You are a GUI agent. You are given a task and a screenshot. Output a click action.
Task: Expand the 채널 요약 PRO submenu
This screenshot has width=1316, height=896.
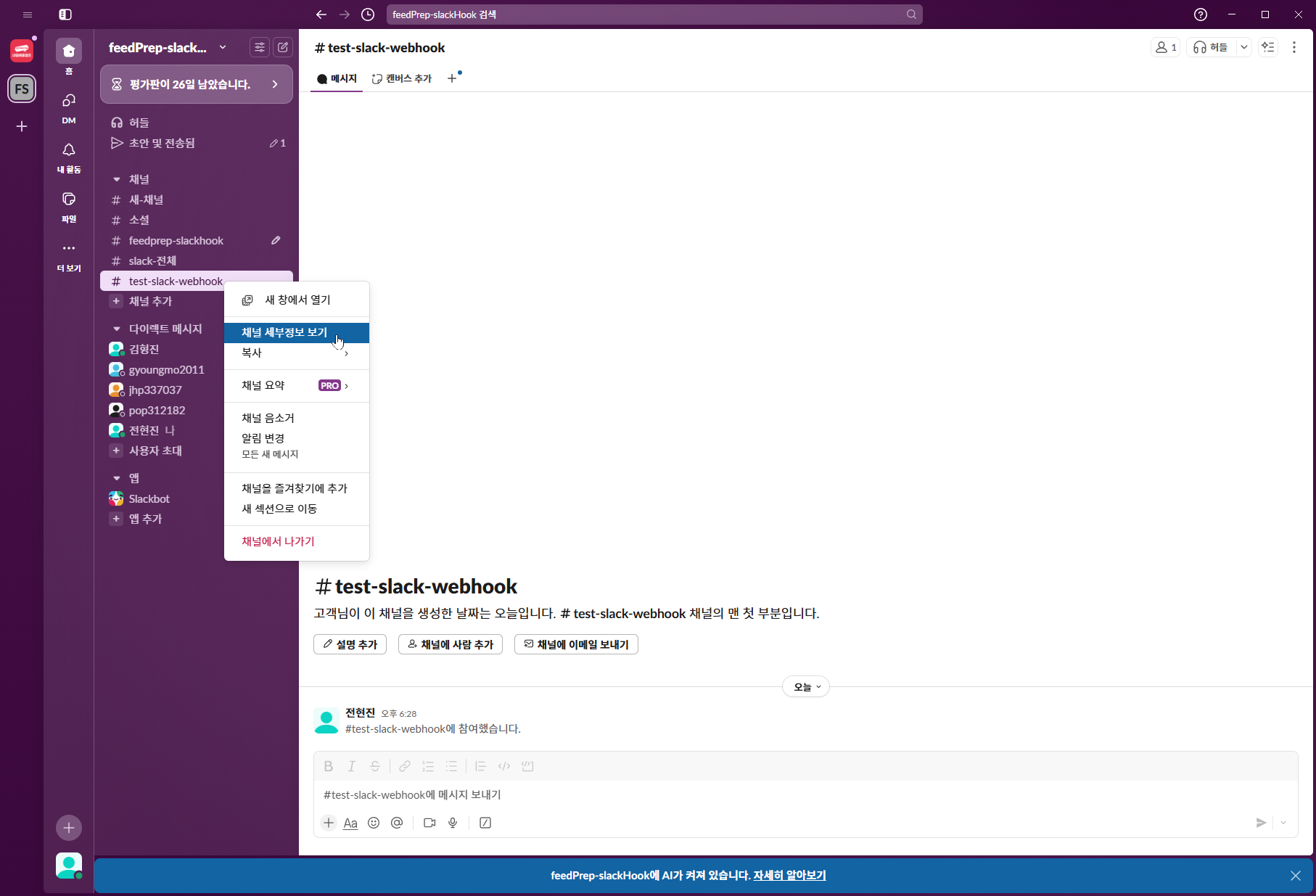point(297,385)
